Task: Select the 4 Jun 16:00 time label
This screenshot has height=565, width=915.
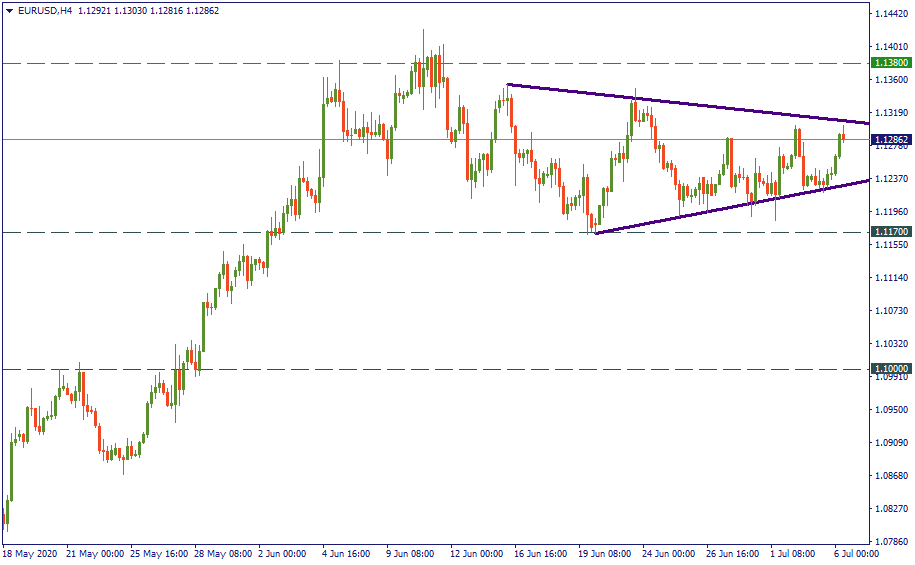Action: [x=348, y=553]
